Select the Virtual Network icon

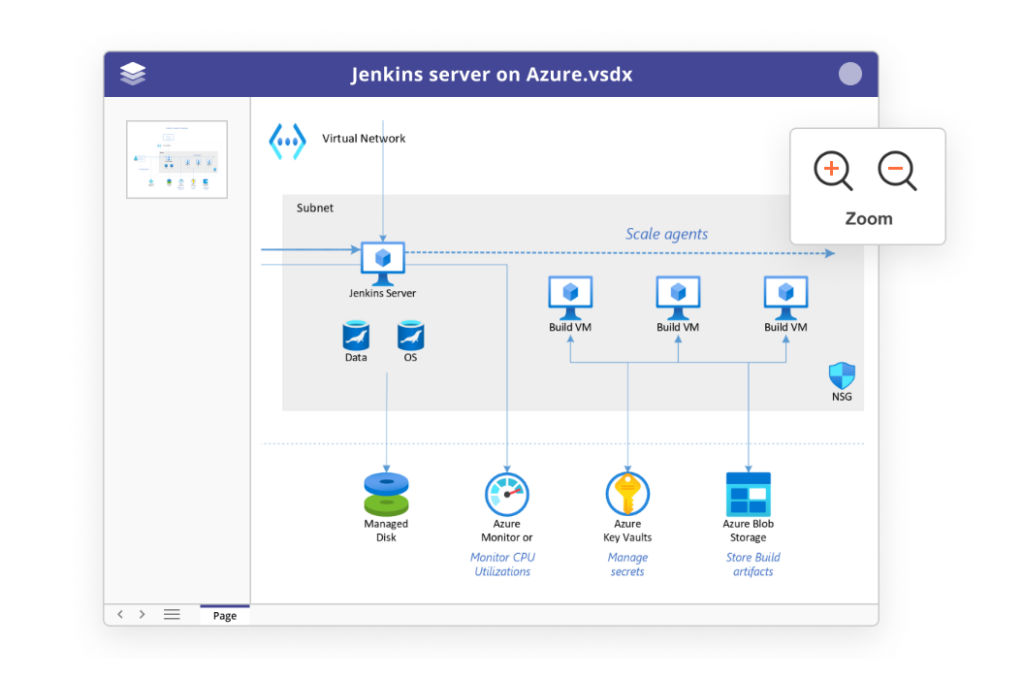click(x=287, y=139)
